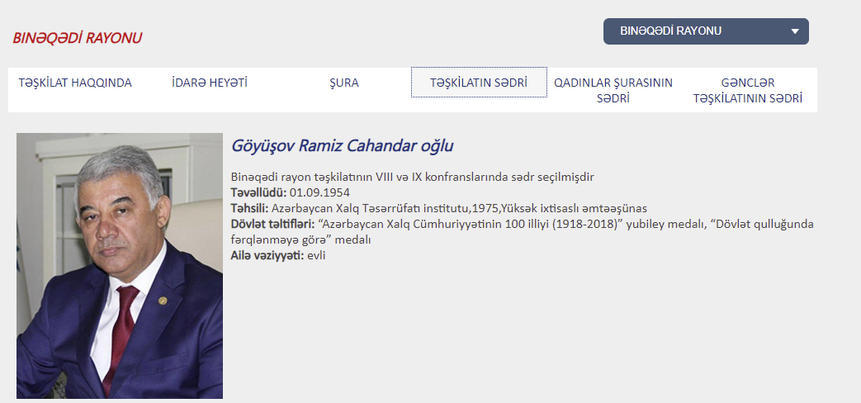Viewport: 861px width, 403px height.
Task: Click the Təvəllüdü birth date line
Action: pos(290,193)
